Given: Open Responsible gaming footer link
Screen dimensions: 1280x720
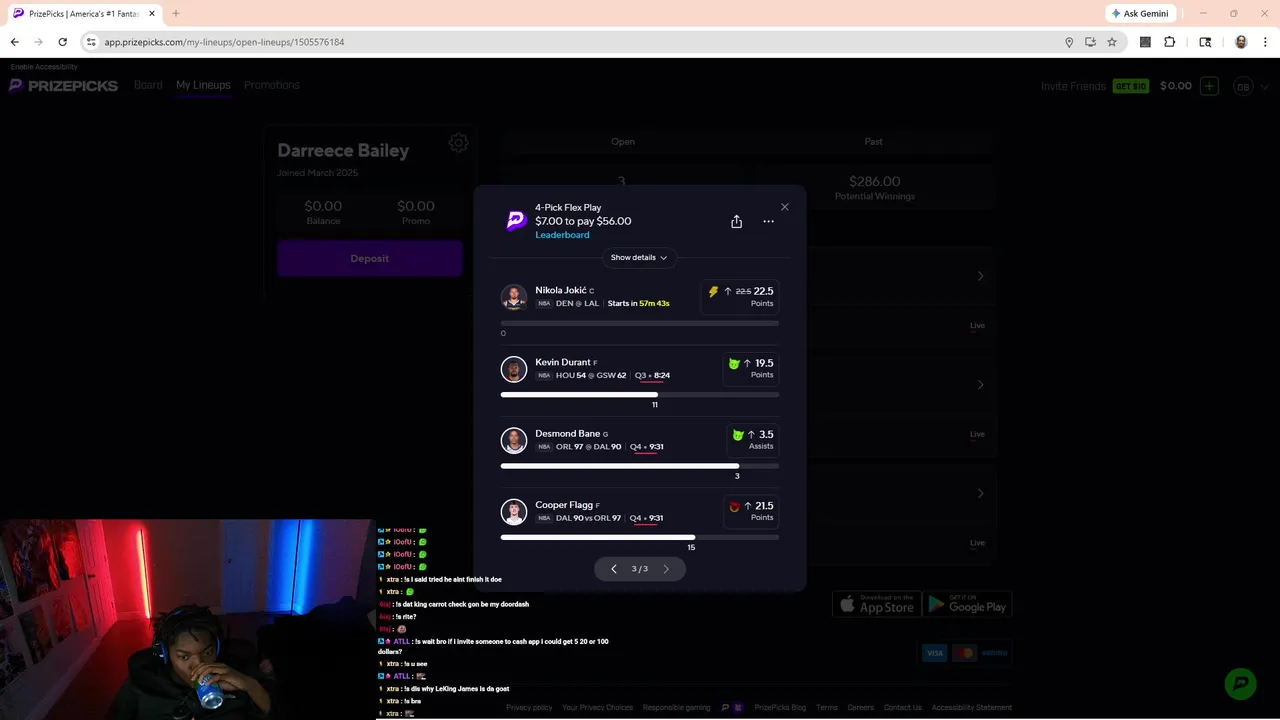Looking at the screenshot, I should point(676,707).
